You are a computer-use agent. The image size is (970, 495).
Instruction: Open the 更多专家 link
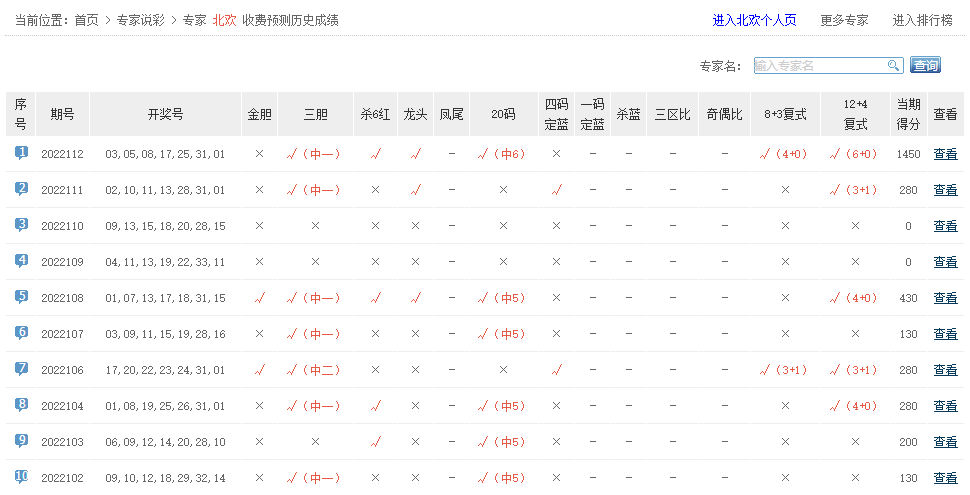pos(844,20)
